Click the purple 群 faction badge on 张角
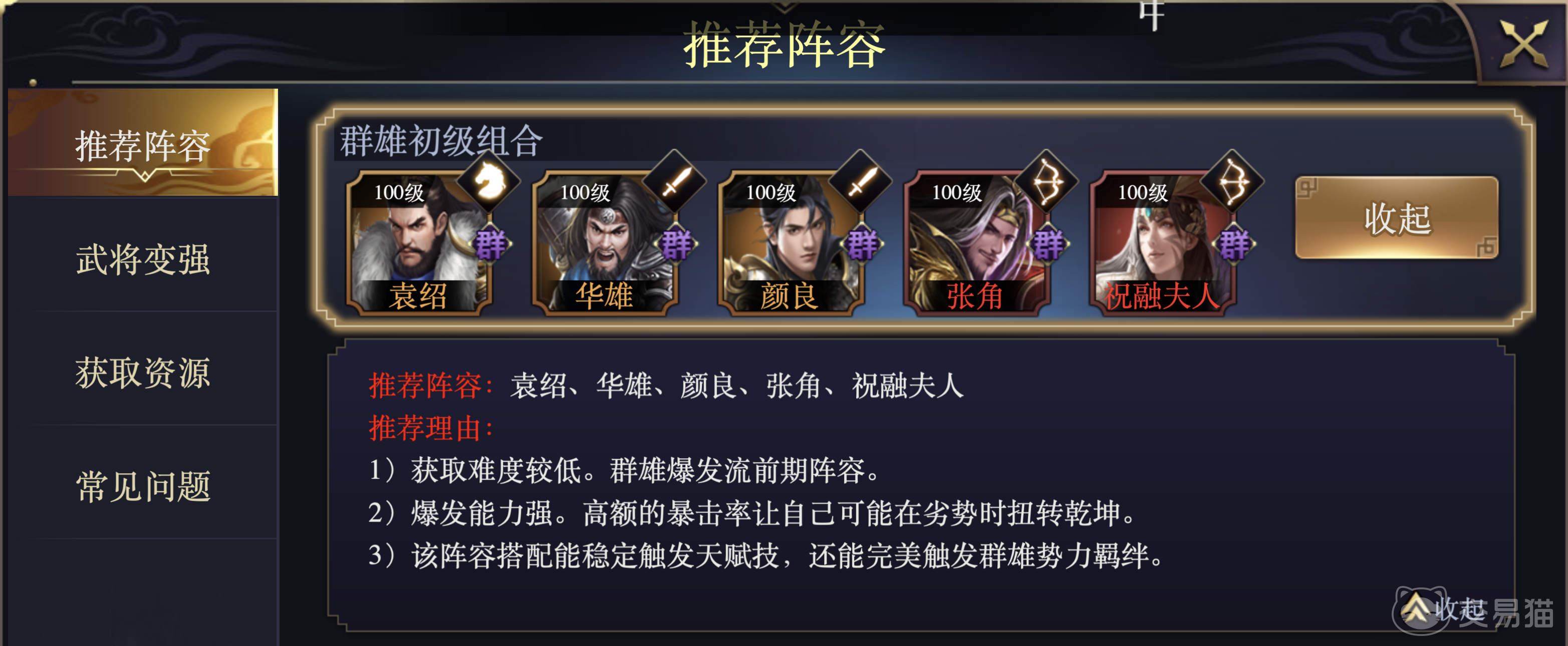The image size is (1568, 646). pos(1049,244)
